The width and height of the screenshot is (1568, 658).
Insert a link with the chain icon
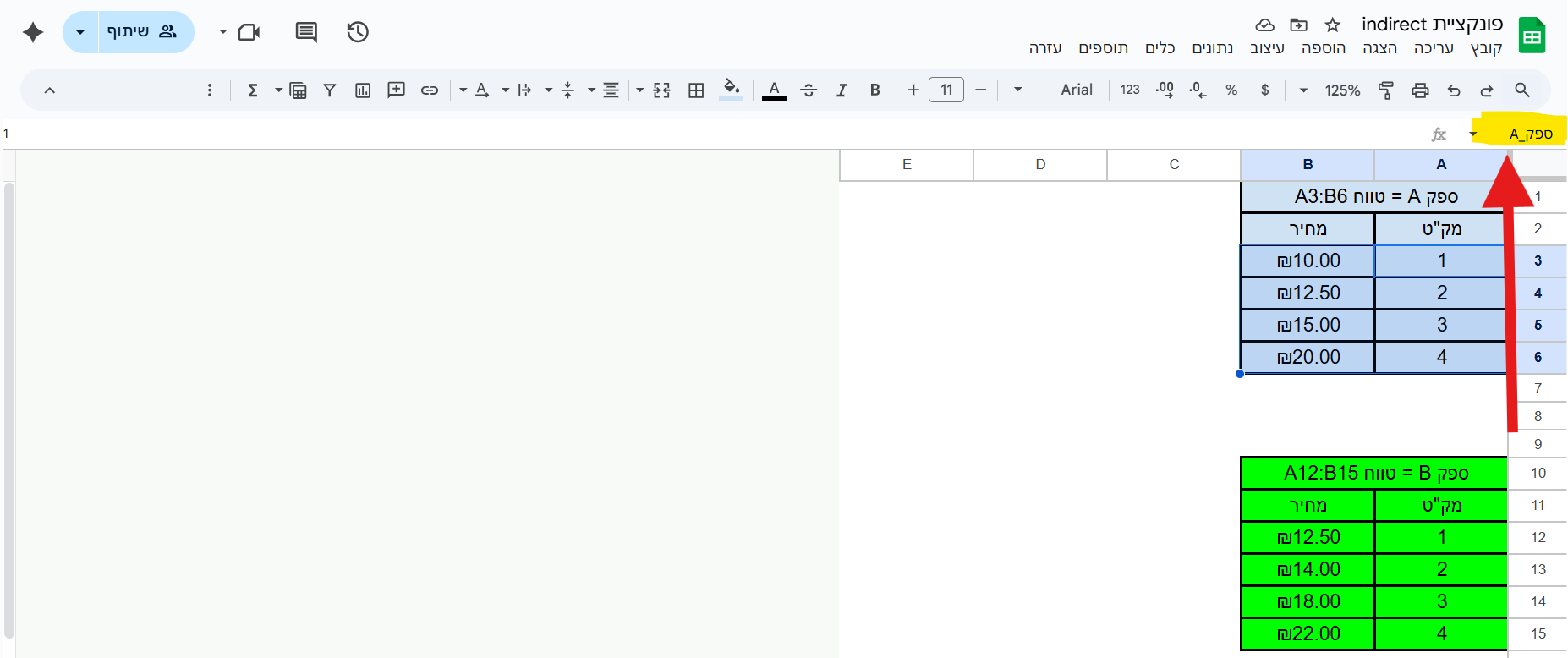click(430, 90)
